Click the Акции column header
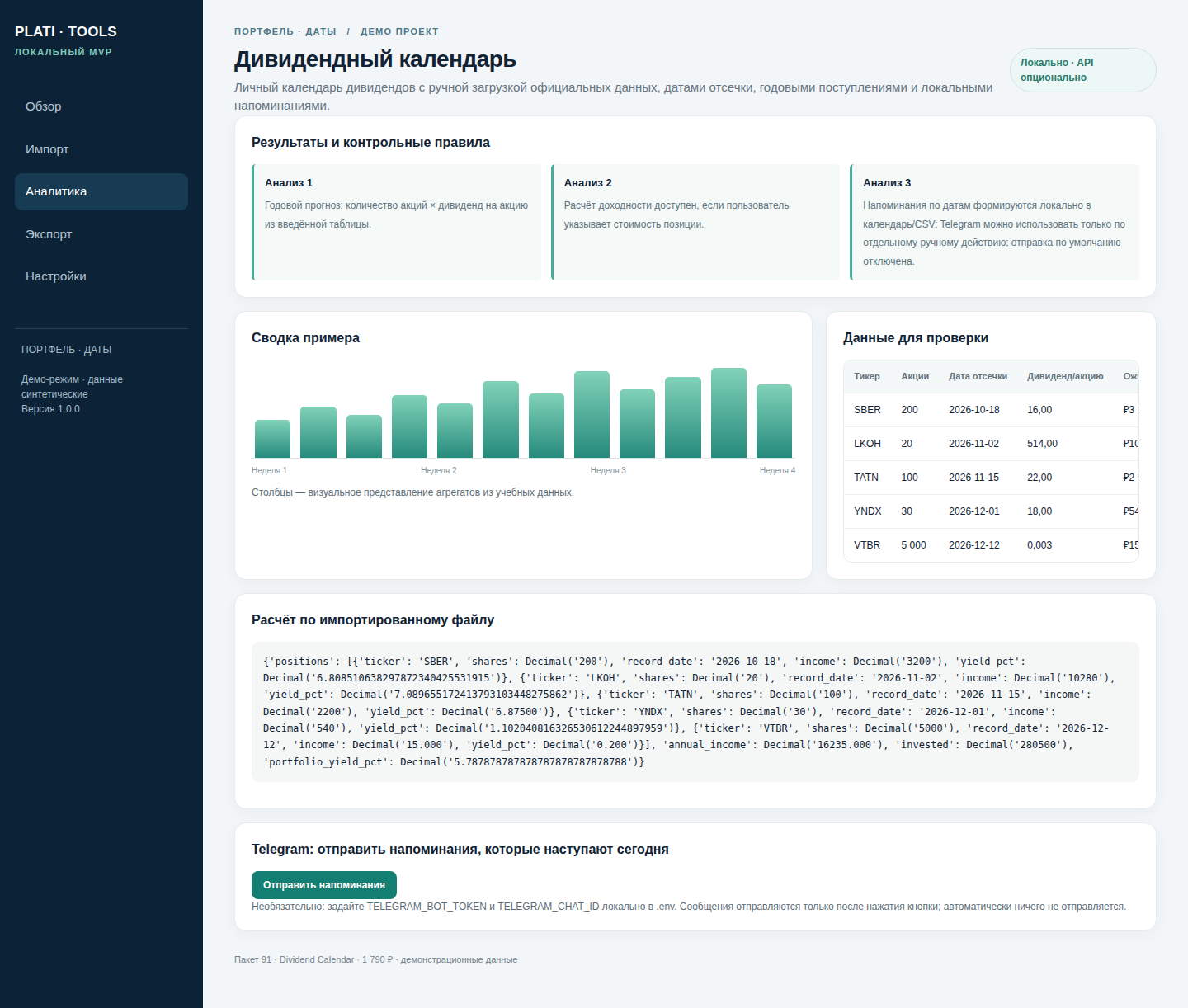The height and width of the screenshot is (1008, 1188). [x=915, y=376]
